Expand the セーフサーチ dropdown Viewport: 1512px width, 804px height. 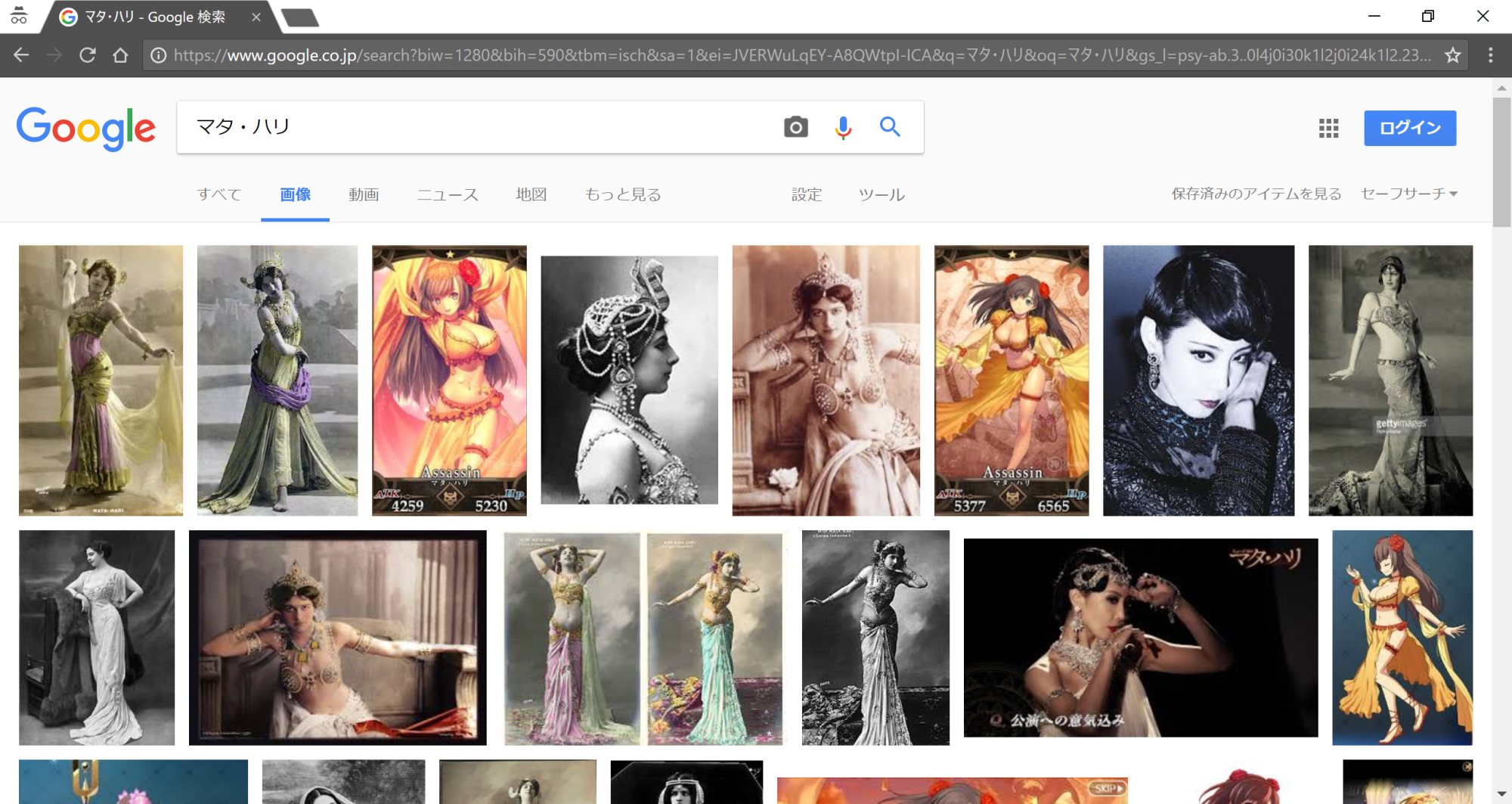click(1409, 194)
